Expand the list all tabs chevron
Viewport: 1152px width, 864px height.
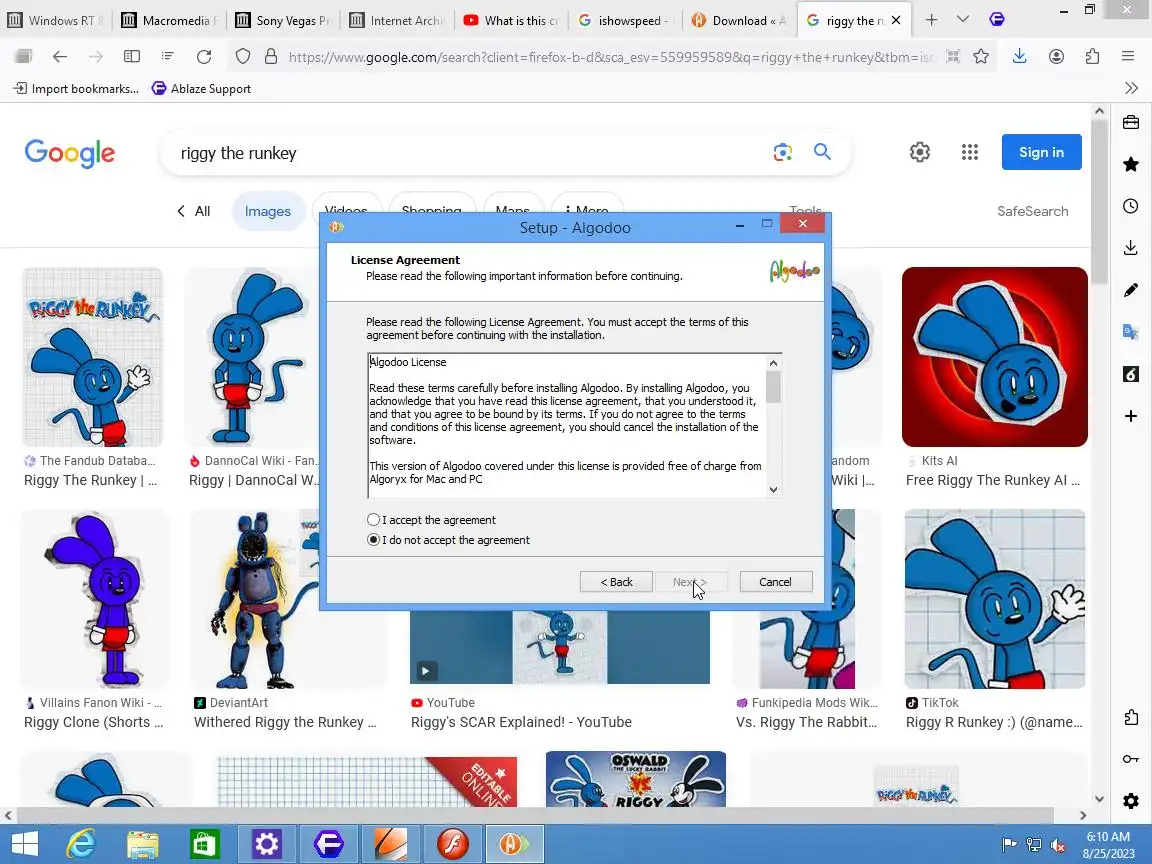(x=962, y=20)
